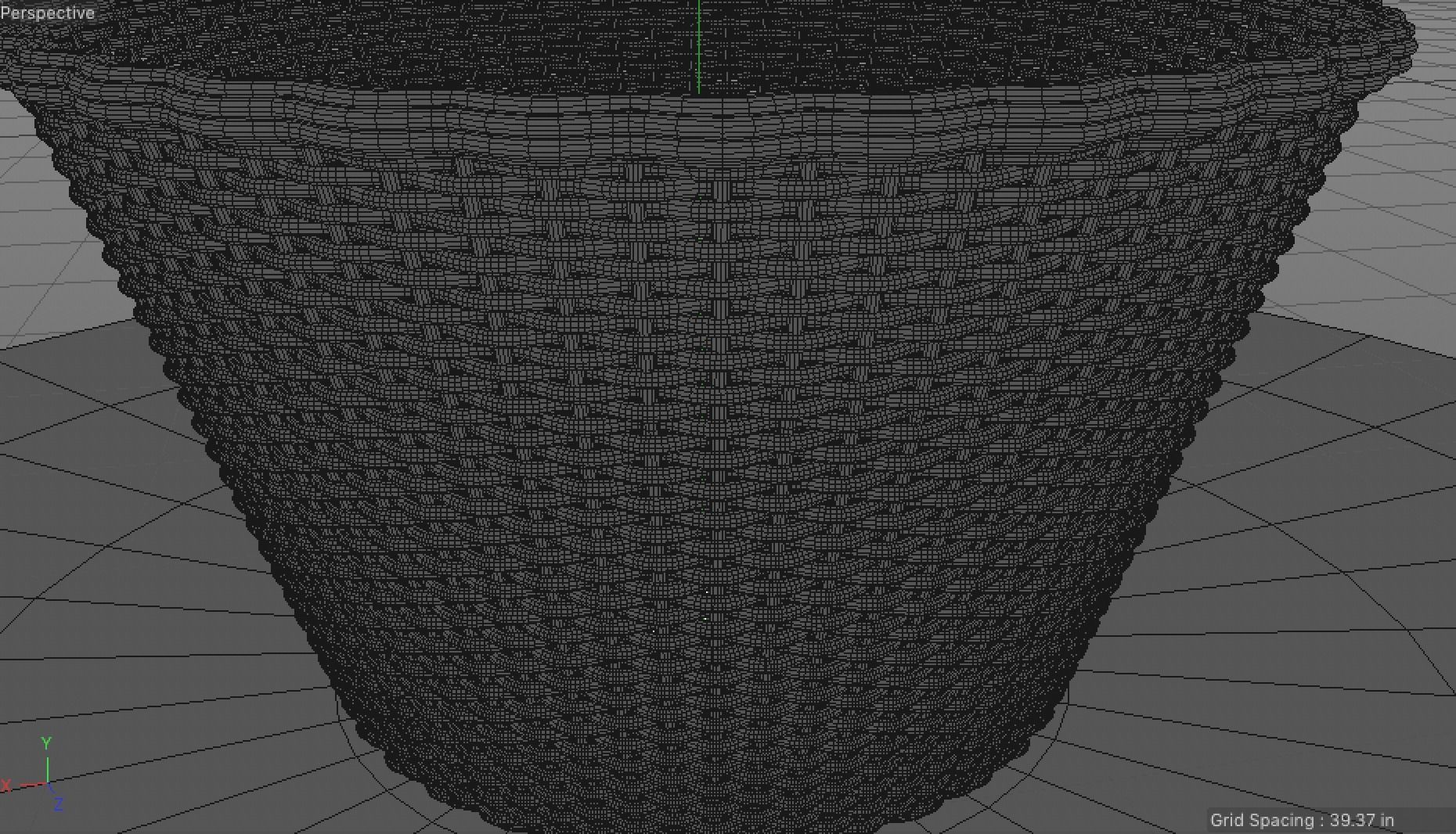Click the green Y-axis line above the basket
The height and width of the screenshot is (834, 1456).
pos(699,47)
